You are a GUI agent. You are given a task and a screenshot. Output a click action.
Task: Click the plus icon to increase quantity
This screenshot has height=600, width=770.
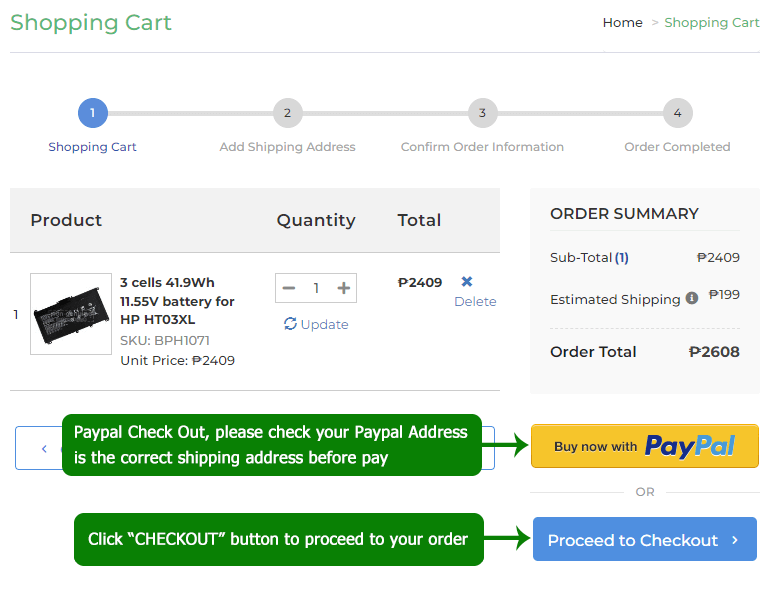click(344, 288)
